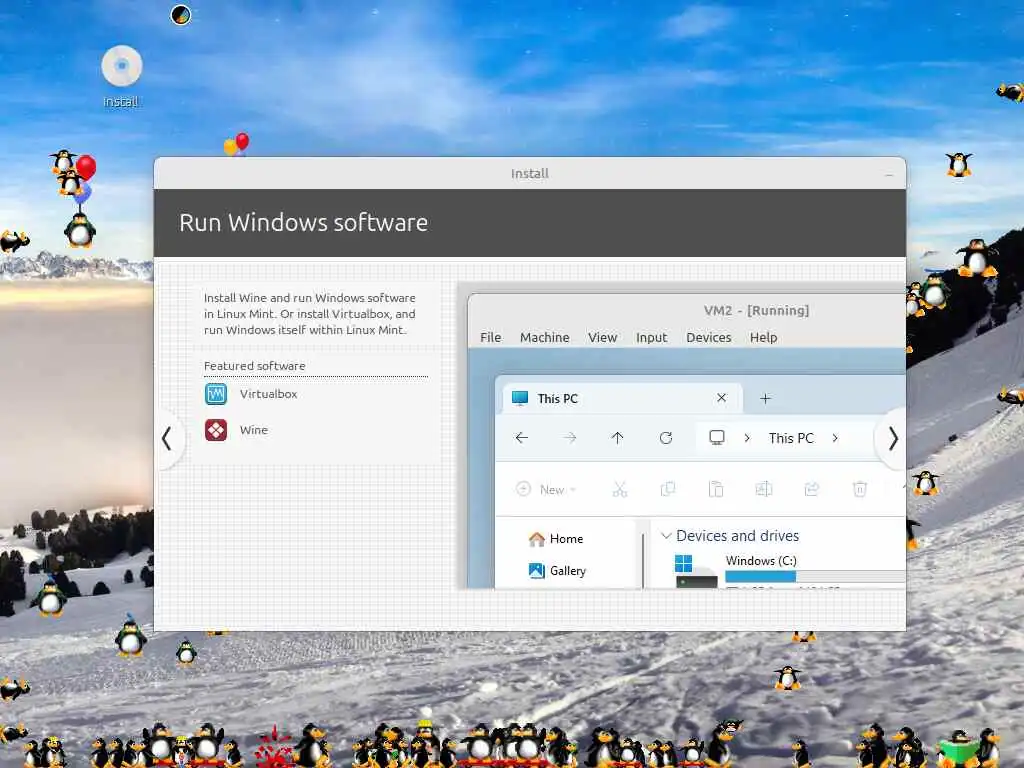The image size is (1024, 768).
Task: Open the View menu in the VM2 window
Action: coord(602,337)
